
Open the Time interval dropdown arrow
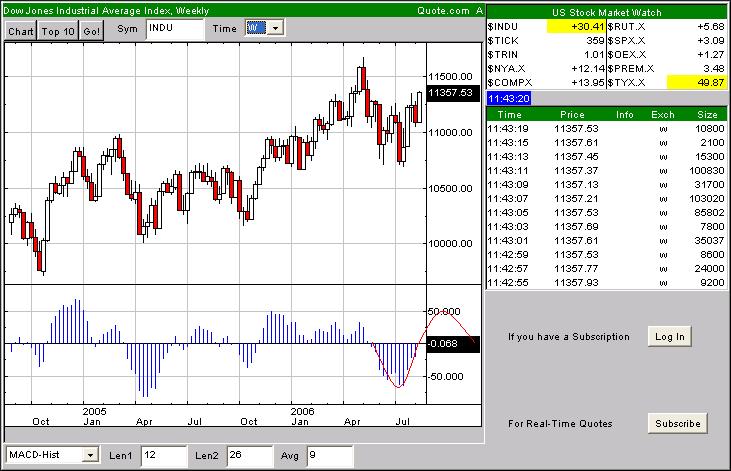[x=275, y=28]
